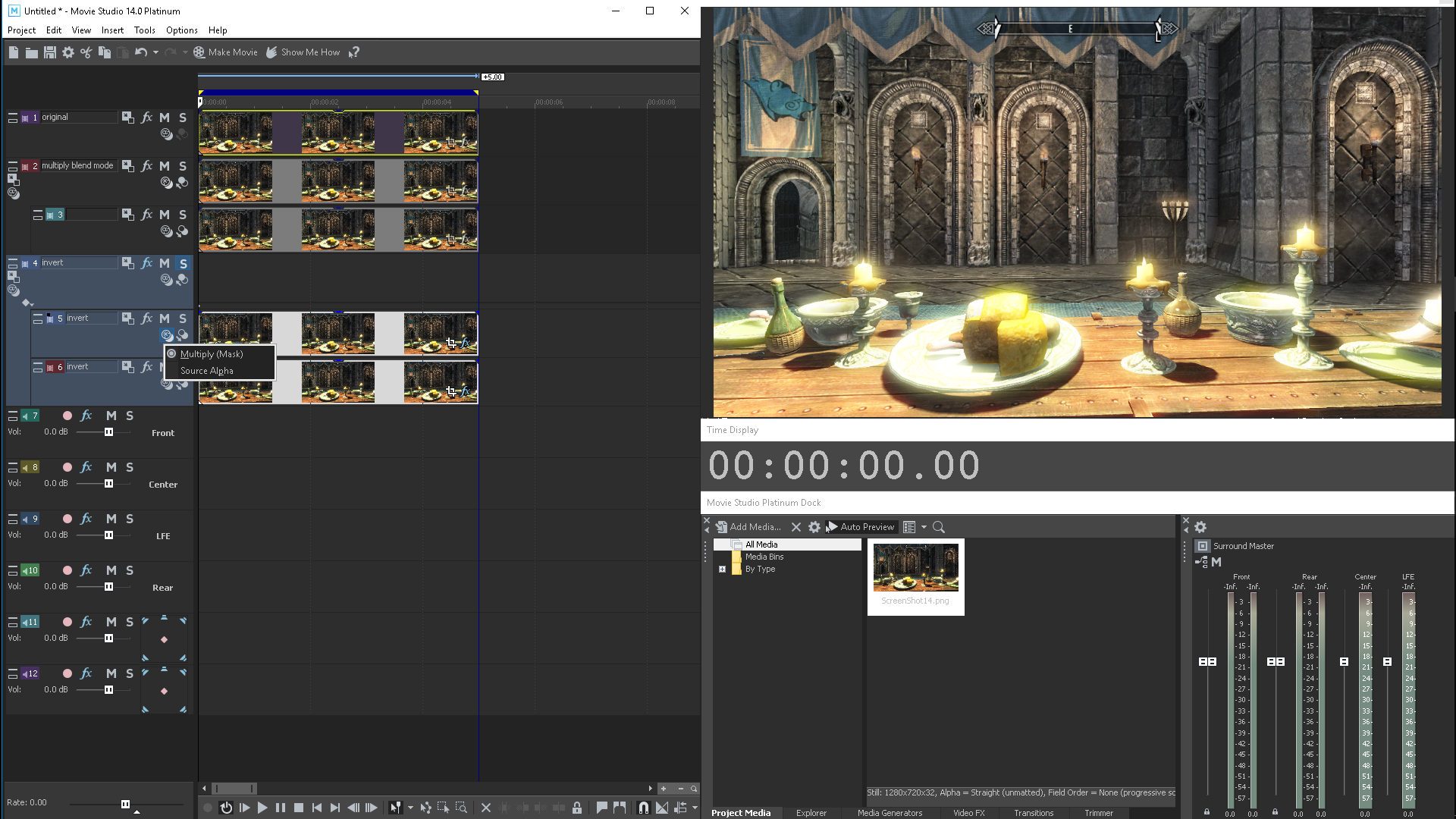
Task: Click the media search magnifier icon
Action: tap(939, 527)
